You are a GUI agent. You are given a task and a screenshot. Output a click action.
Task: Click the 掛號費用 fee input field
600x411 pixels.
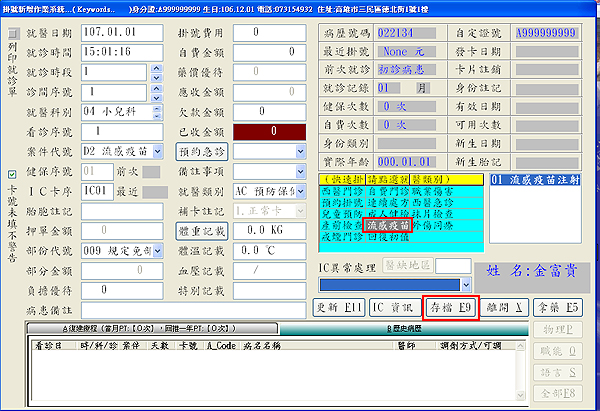[270, 34]
